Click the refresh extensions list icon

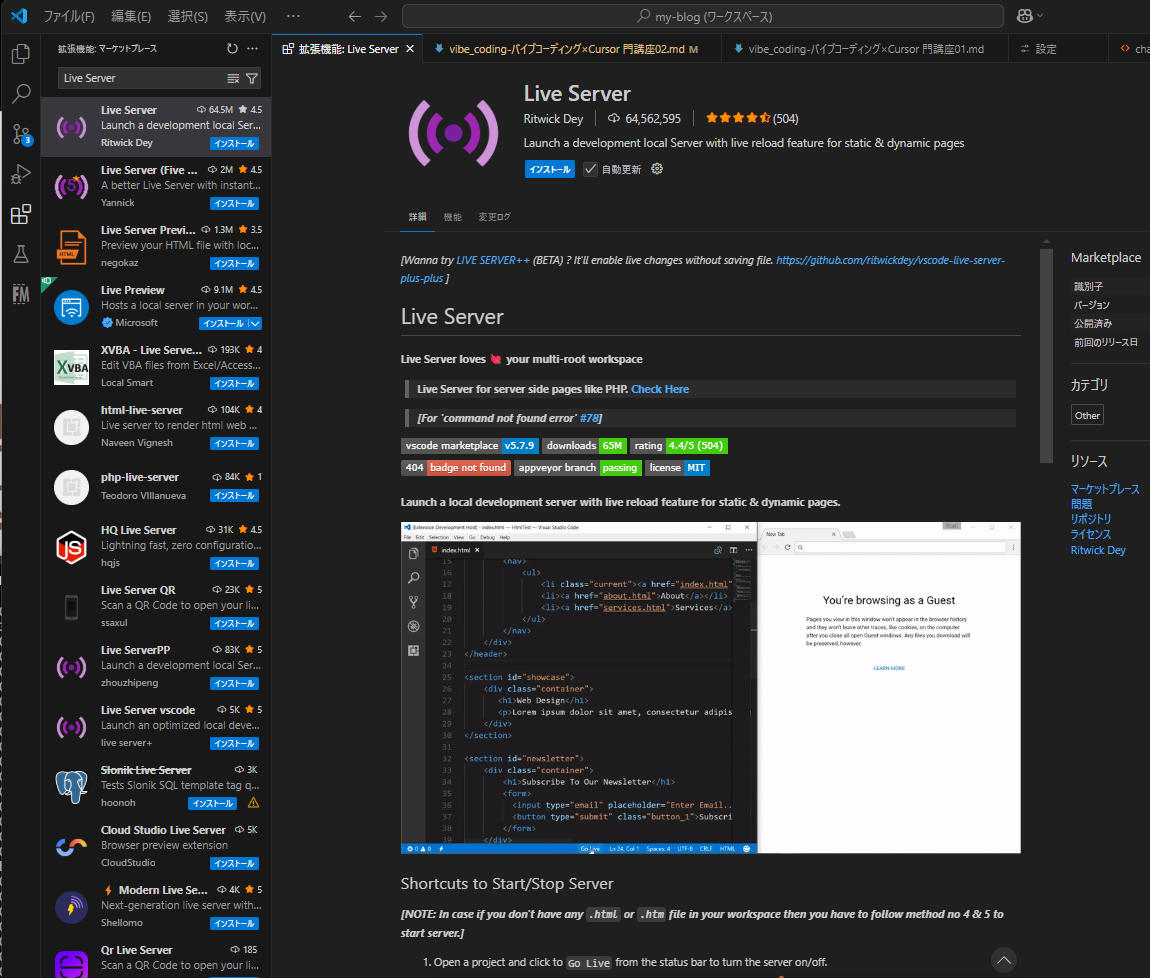pyautogui.click(x=232, y=48)
